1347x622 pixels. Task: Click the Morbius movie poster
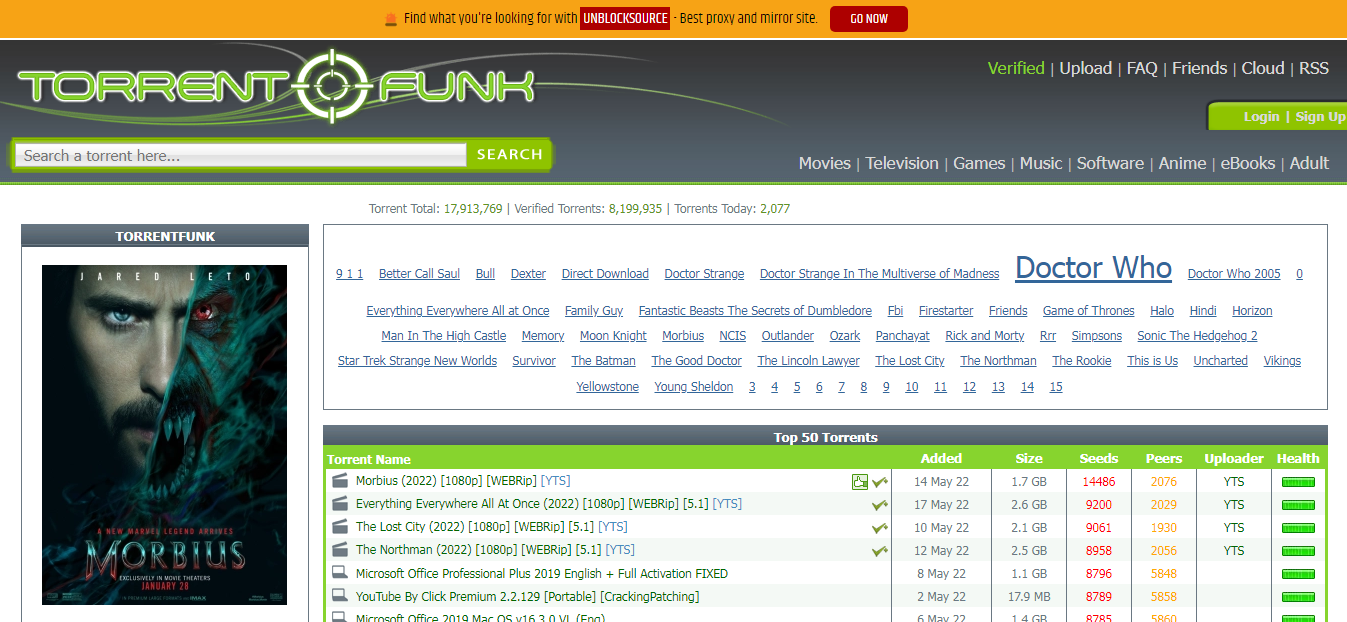164,435
